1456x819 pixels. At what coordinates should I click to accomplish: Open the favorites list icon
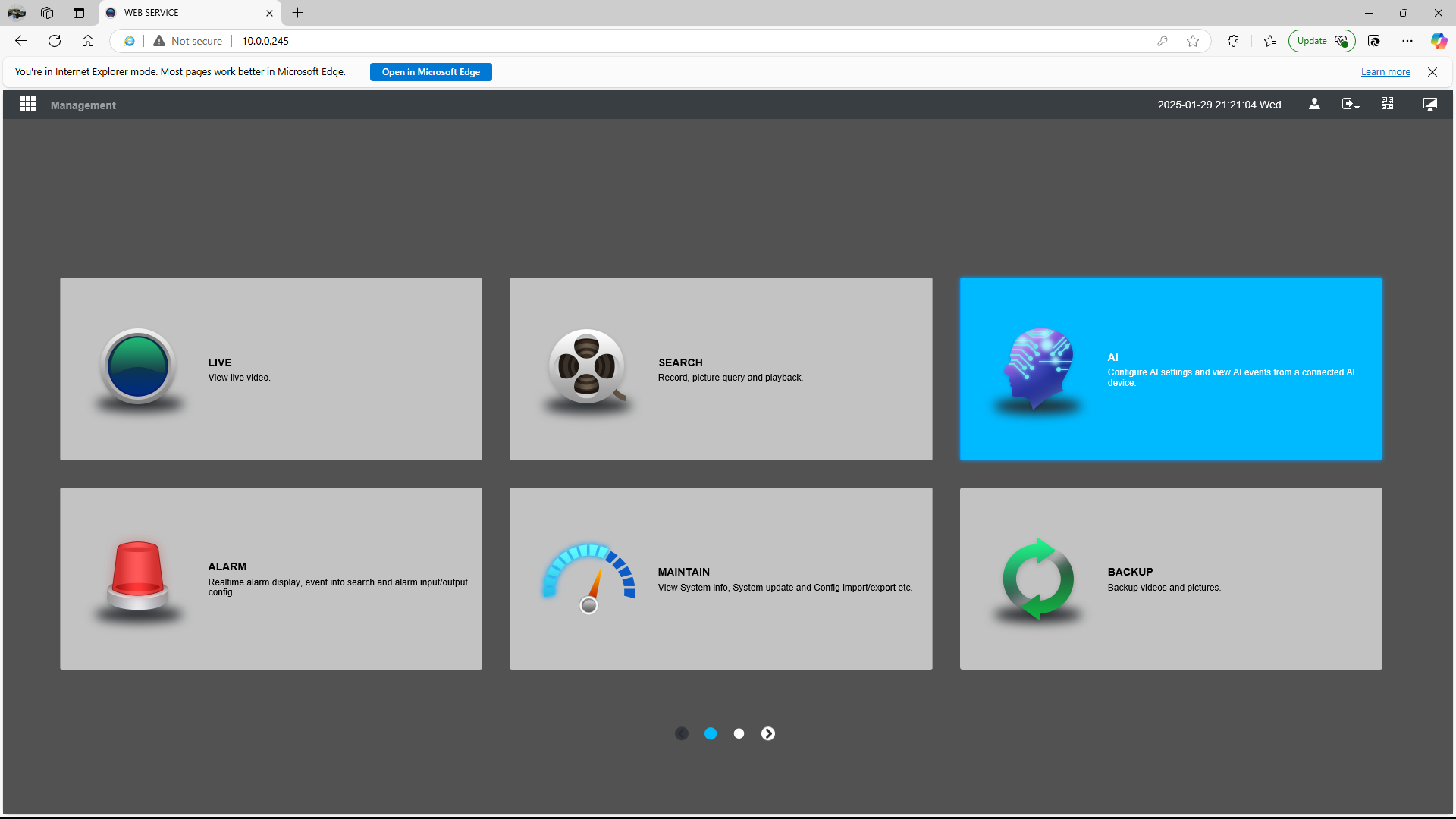(x=1270, y=41)
